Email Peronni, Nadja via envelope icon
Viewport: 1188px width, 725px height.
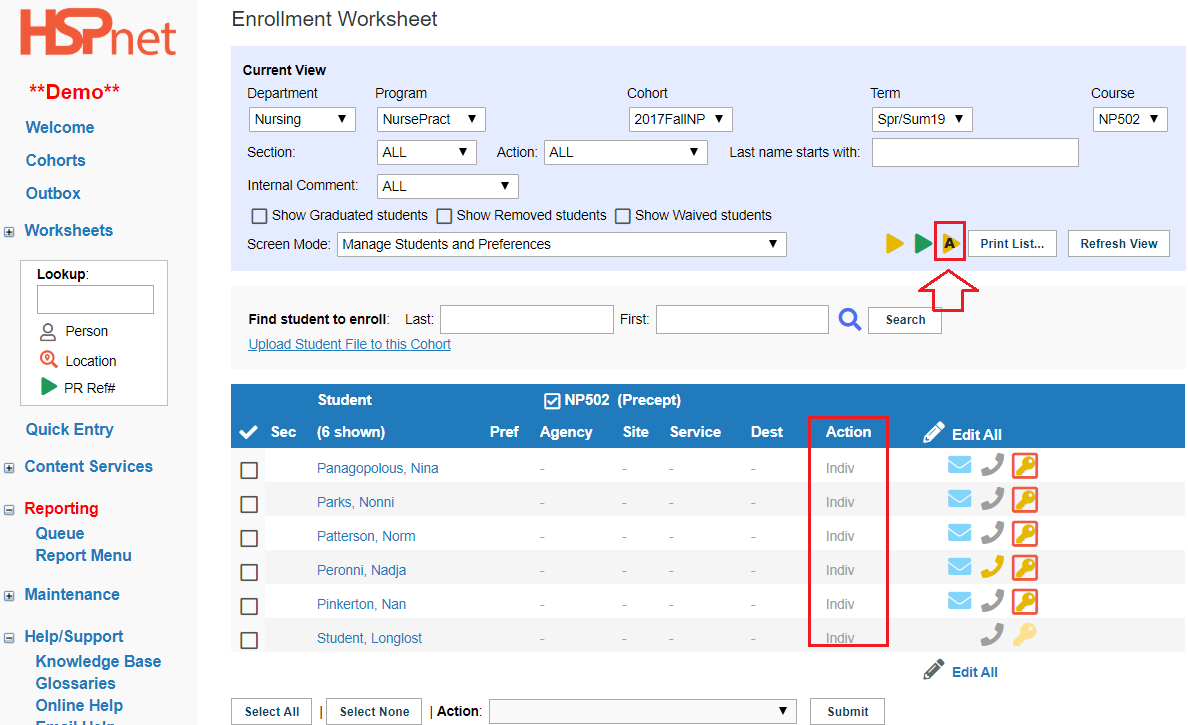(959, 567)
